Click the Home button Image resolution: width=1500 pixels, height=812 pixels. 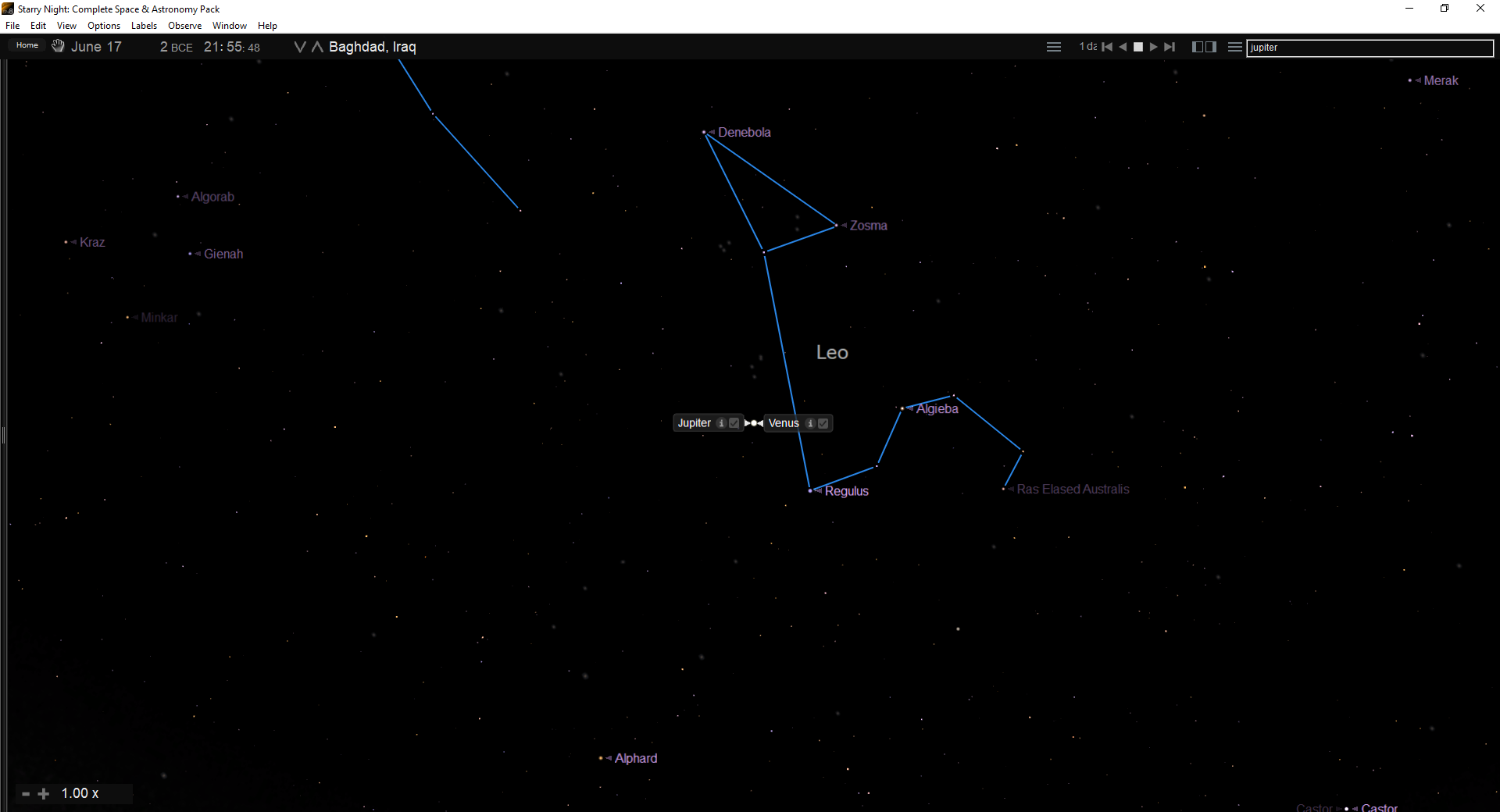pyautogui.click(x=27, y=45)
